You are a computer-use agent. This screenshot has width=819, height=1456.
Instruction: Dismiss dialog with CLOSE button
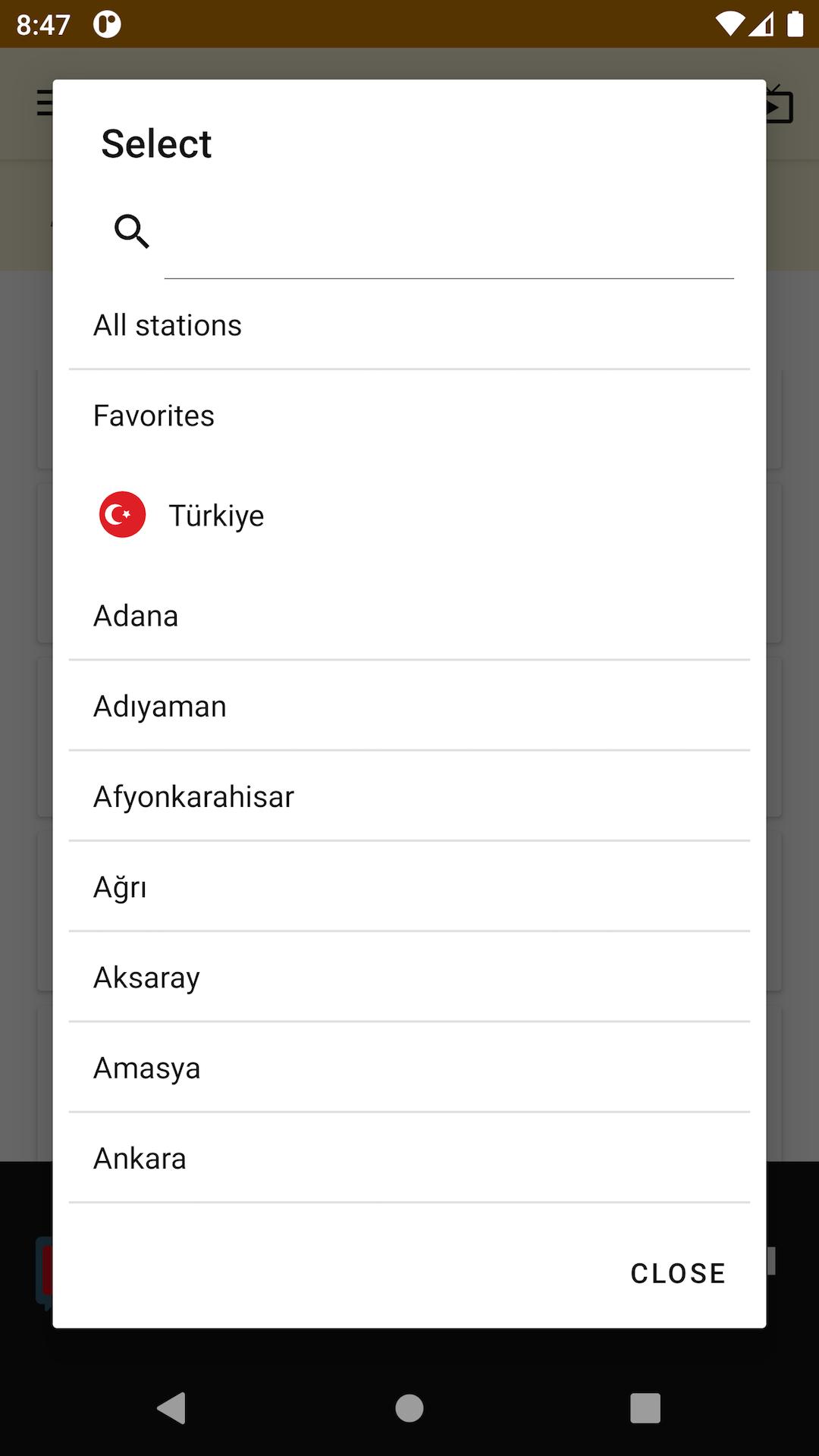tap(678, 1273)
